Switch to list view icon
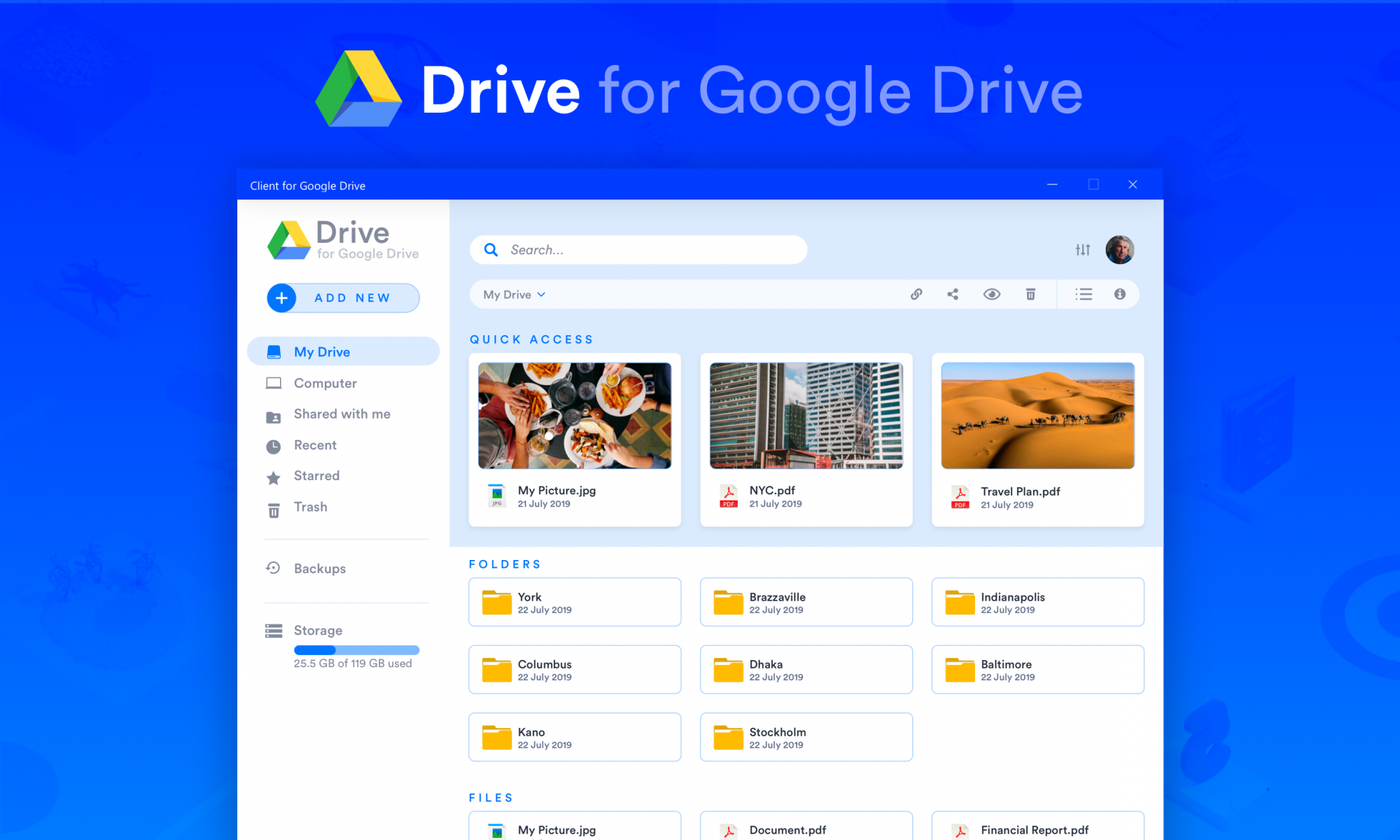 point(1084,295)
